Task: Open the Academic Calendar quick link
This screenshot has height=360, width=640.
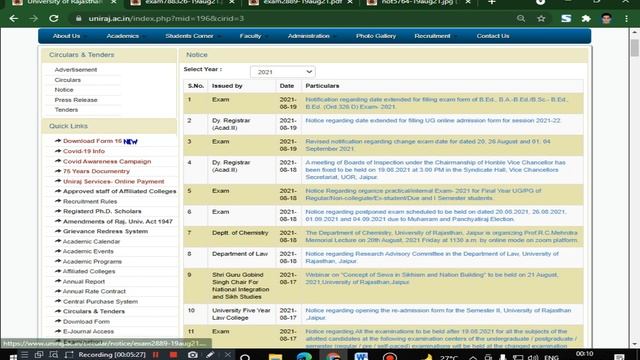Action: [91, 241]
